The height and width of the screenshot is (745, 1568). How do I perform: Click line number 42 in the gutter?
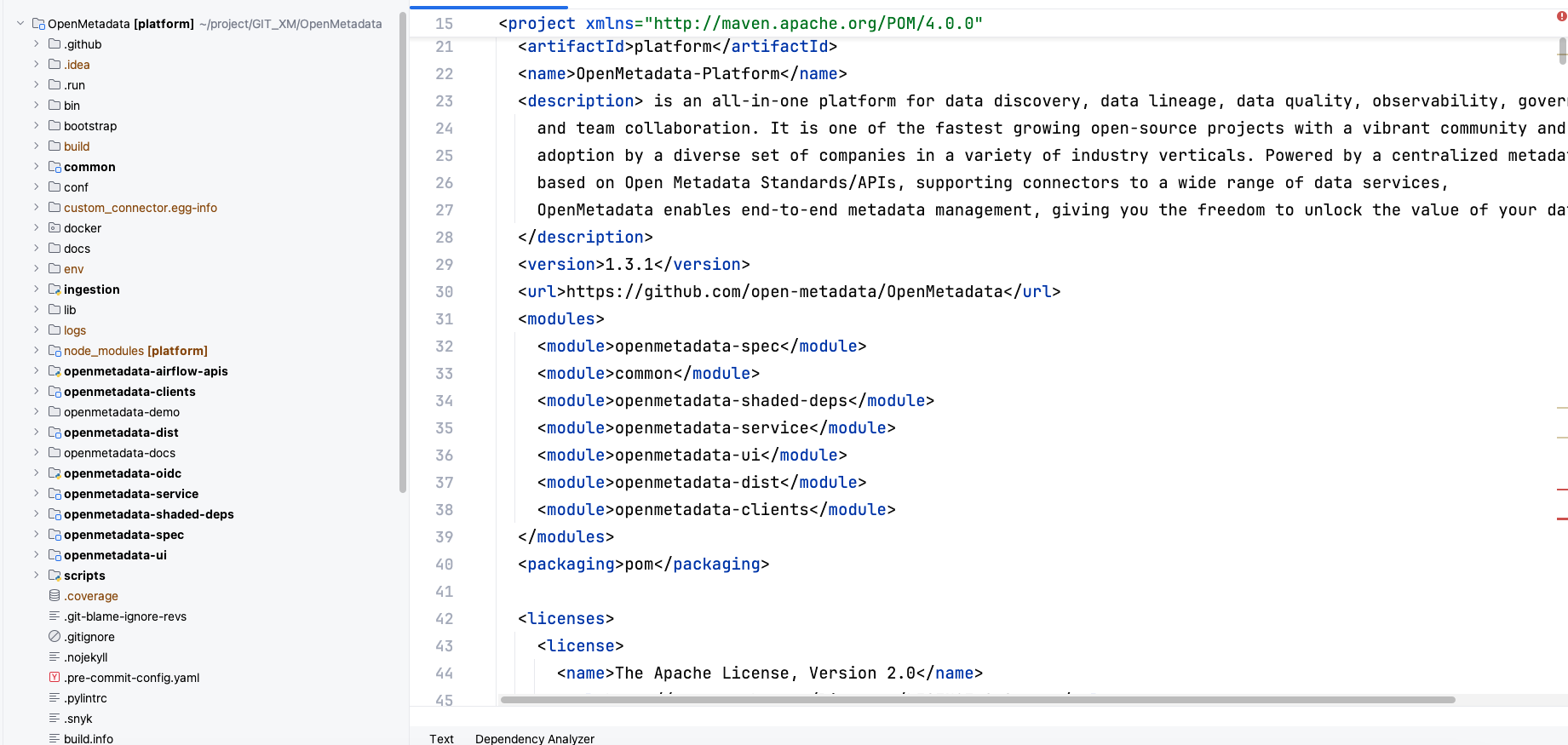click(x=444, y=619)
